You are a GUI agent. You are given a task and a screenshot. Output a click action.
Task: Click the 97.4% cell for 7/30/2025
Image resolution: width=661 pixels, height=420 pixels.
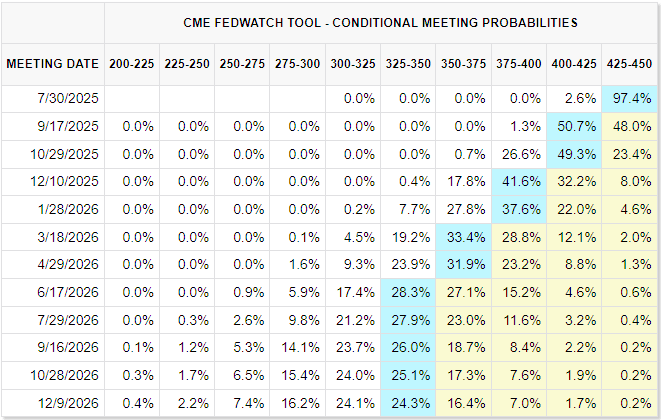(631, 98)
